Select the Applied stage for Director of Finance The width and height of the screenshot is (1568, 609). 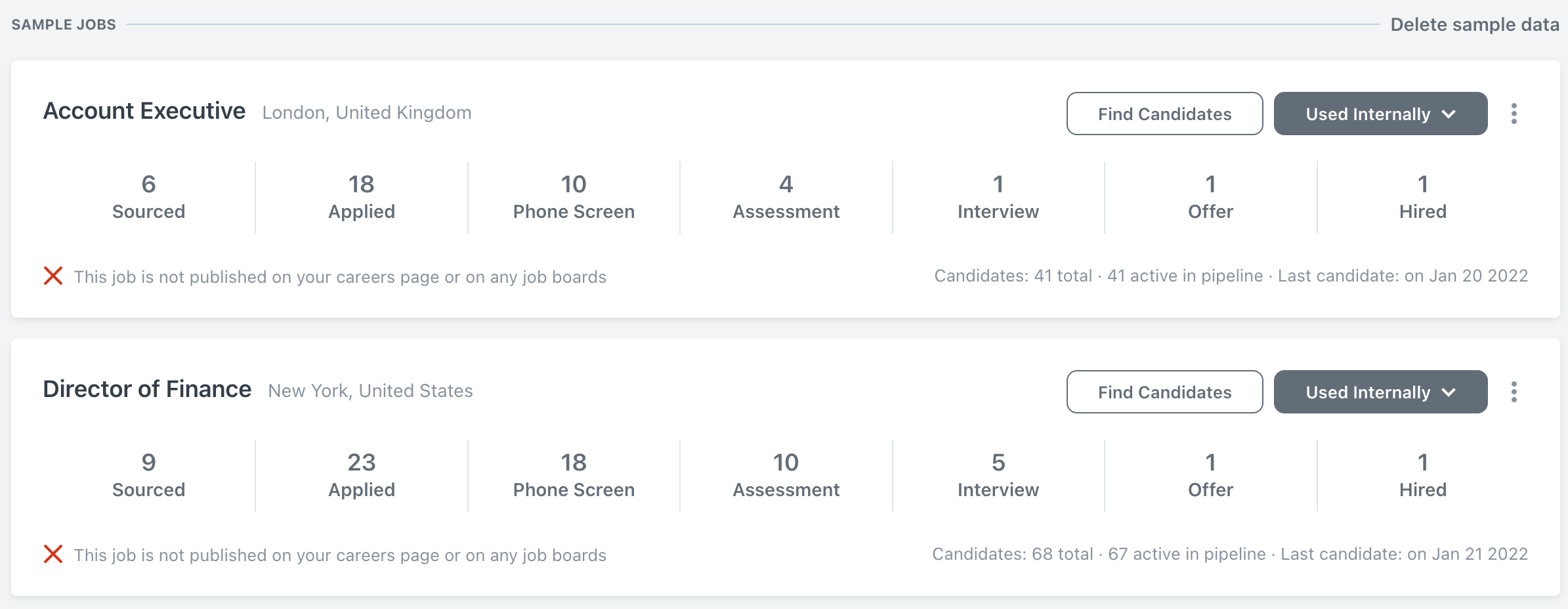[x=361, y=474]
